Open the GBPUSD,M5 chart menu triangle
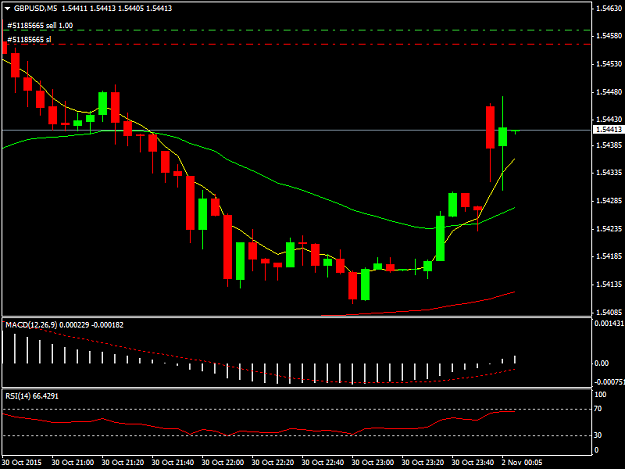This screenshot has height=469, width=625. point(7,8)
